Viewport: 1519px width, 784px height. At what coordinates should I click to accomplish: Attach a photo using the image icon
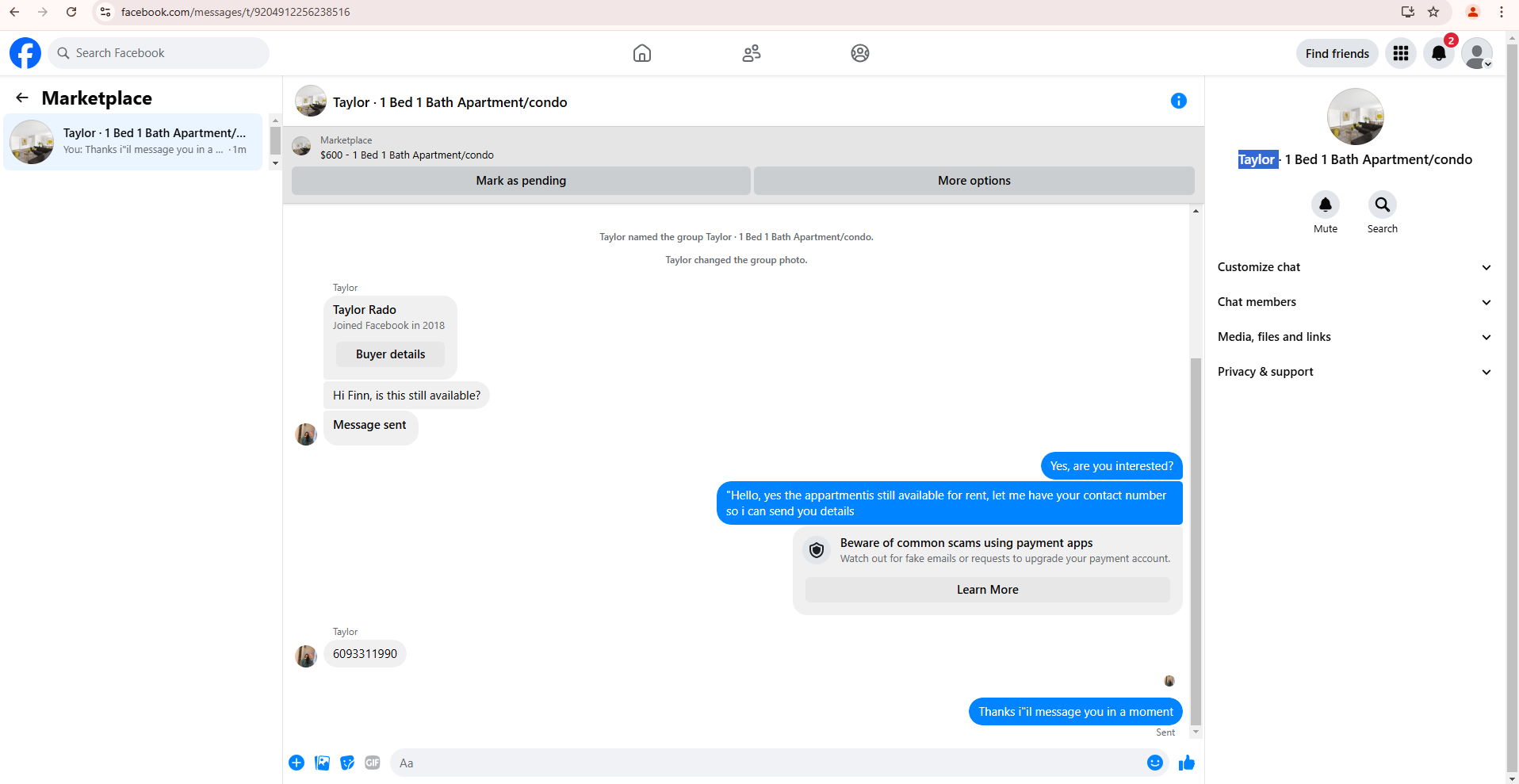(x=322, y=763)
